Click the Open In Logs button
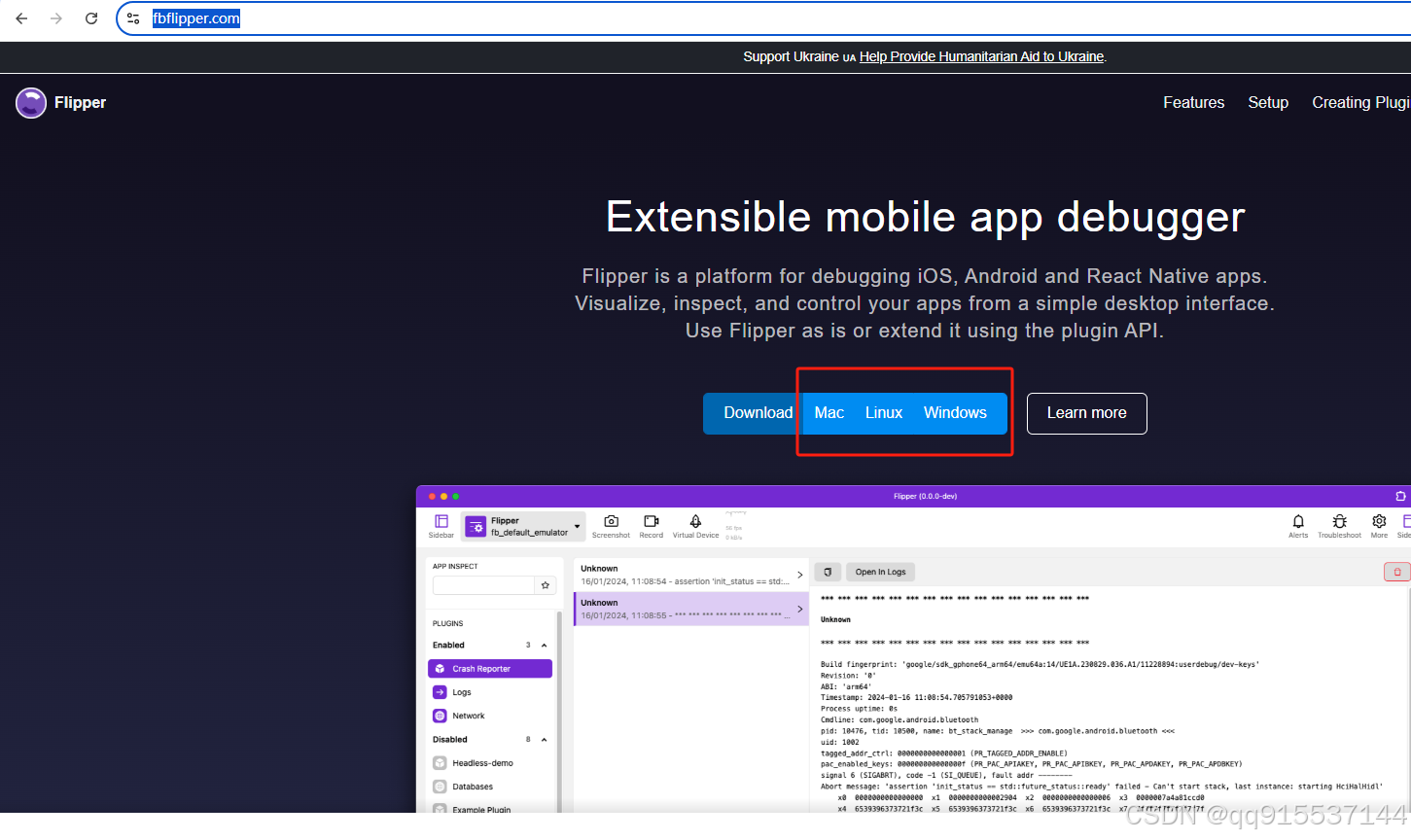1411x840 pixels. click(879, 572)
